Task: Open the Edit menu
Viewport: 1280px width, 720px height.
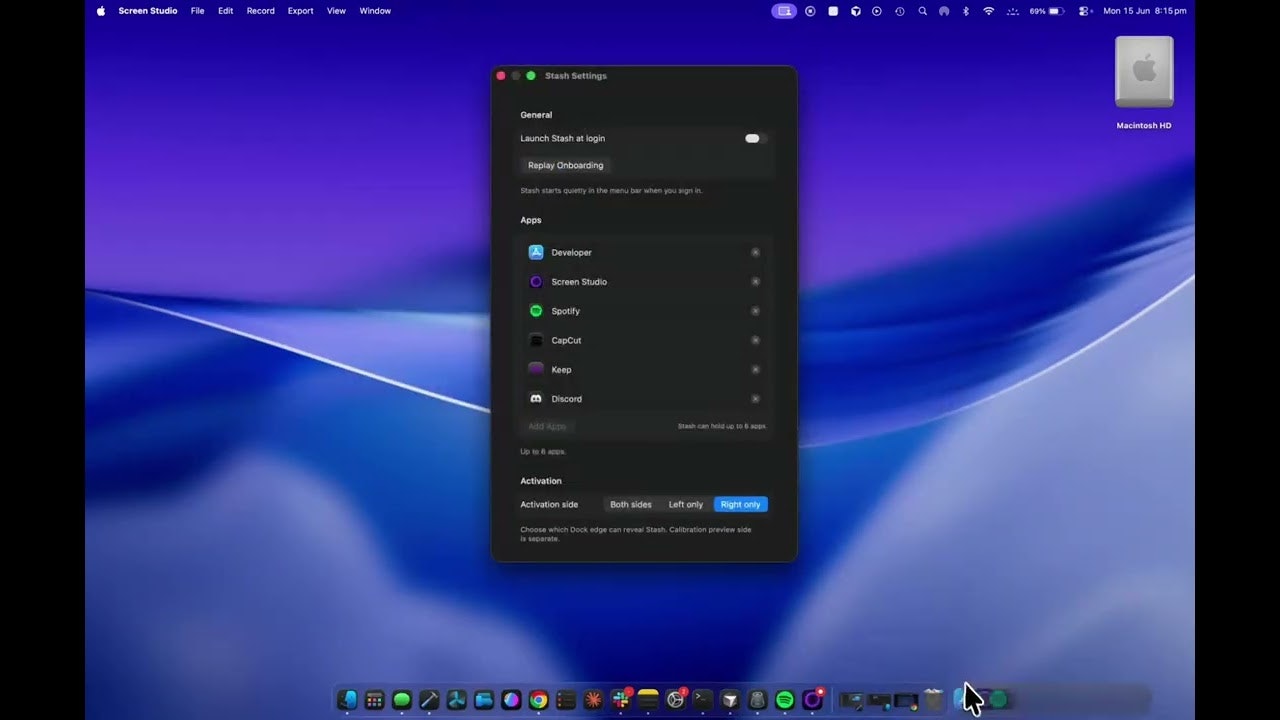Action: 226,11
